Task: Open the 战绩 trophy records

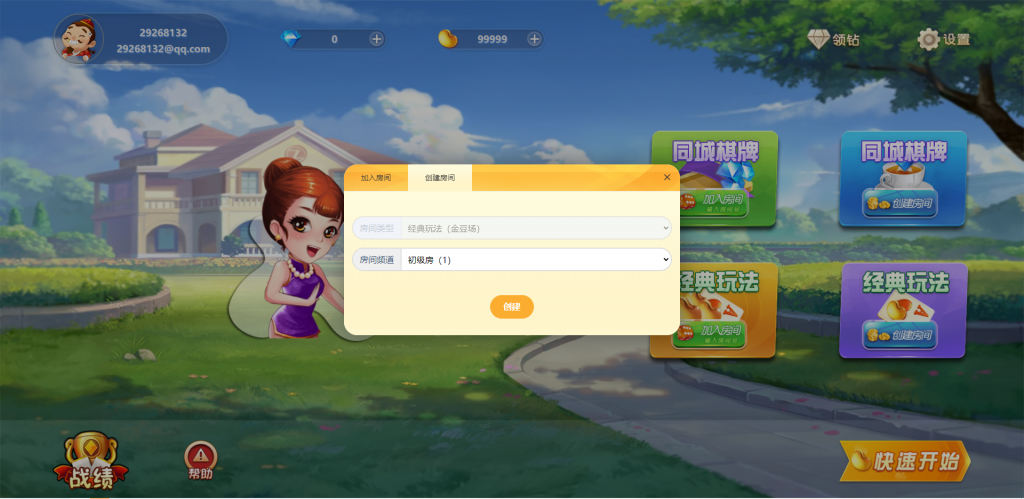Action: (91, 461)
